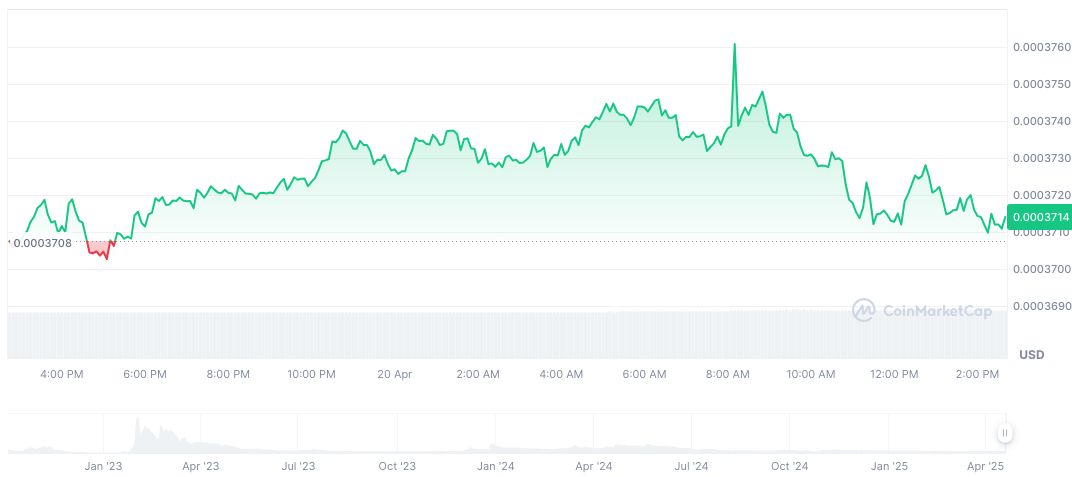1072x477 pixels.
Task: Click the 10:00 AM time axis label
Action: 811,375
